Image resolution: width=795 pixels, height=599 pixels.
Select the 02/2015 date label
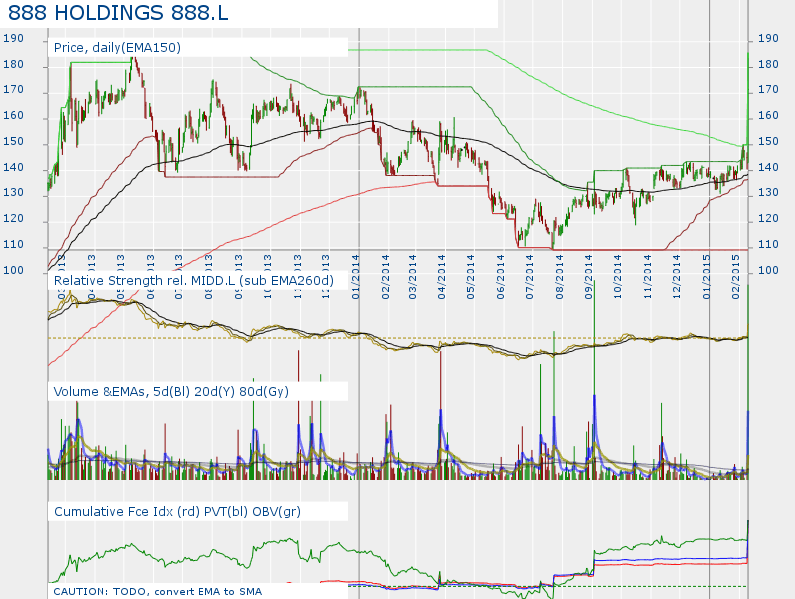(x=736, y=277)
